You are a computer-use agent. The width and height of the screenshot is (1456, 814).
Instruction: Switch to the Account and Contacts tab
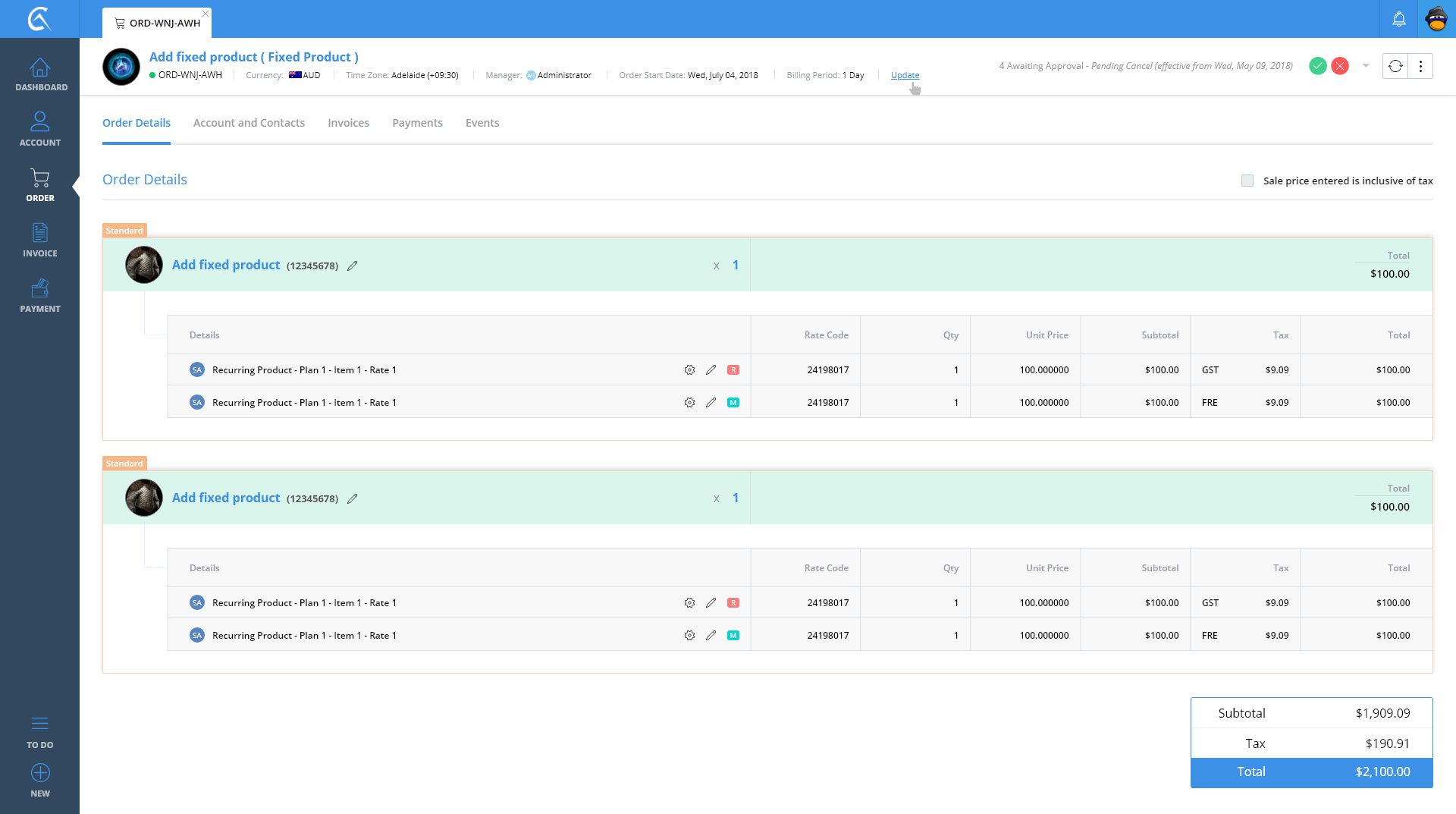point(249,123)
